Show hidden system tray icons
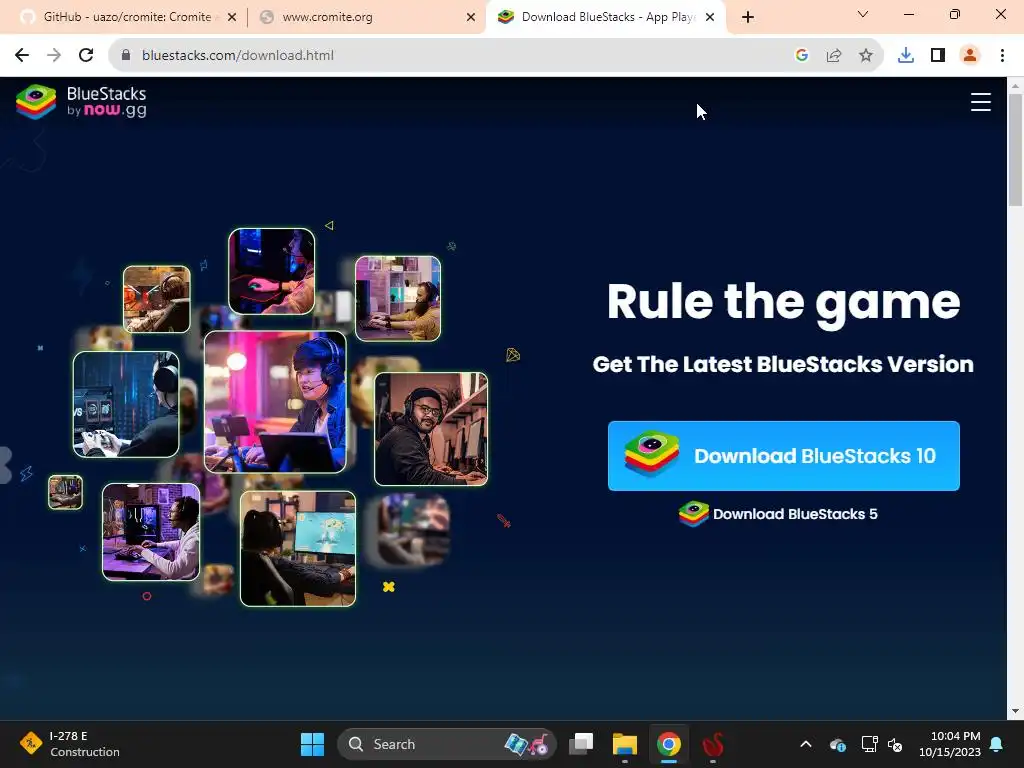Image resolution: width=1024 pixels, height=768 pixels. pyautogui.click(x=806, y=744)
